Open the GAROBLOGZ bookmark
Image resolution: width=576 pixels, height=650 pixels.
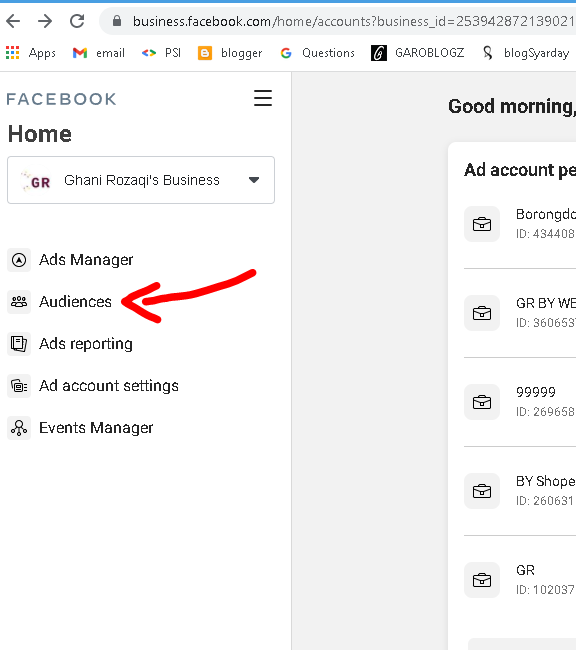[418, 53]
